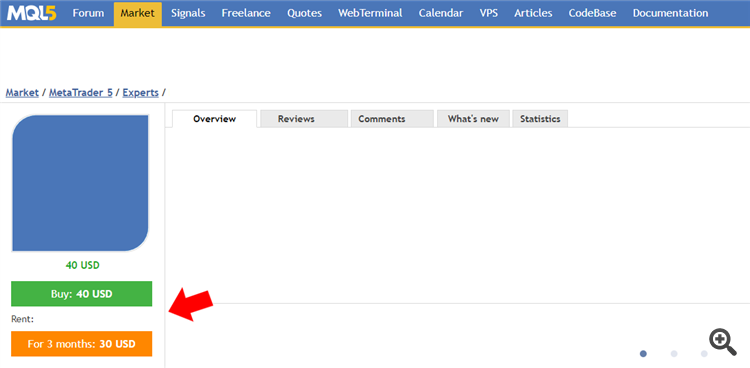Click the Rent: label
The height and width of the screenshot is (368, 750).
(x=22, y=319)
